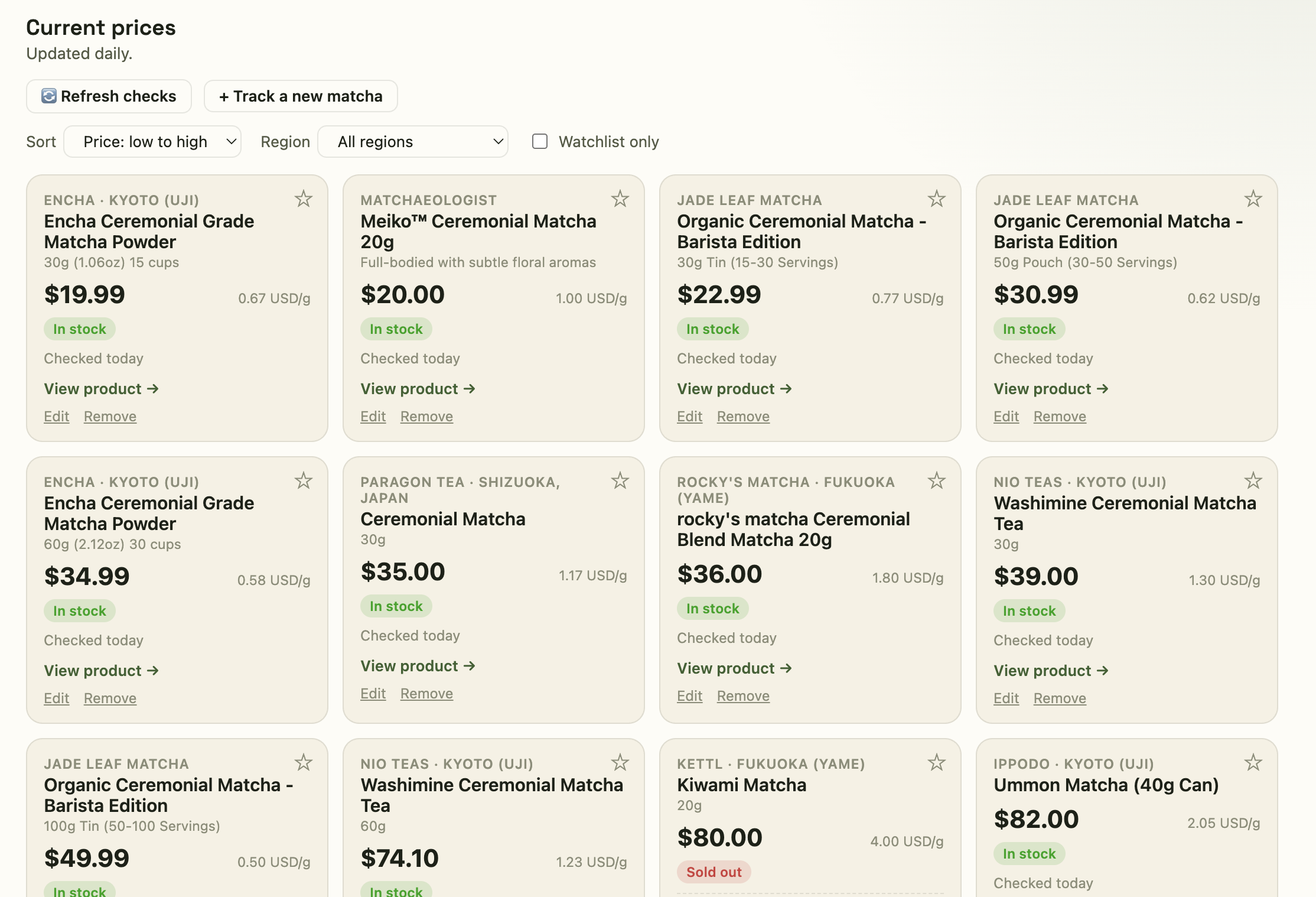View product for Encha 60g $34.99
1316x897 pixels.
(101, 671)
